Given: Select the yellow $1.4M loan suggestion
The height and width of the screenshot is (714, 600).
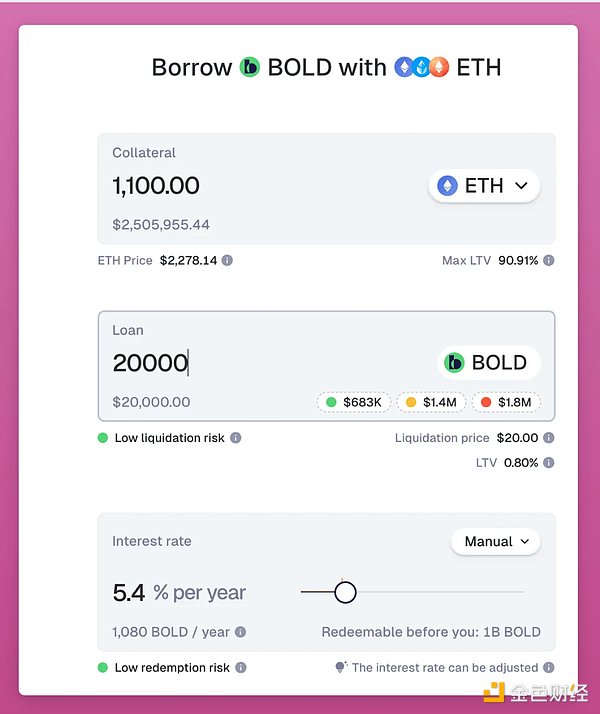Looking at the screenshot, I should tap(432, 402).
